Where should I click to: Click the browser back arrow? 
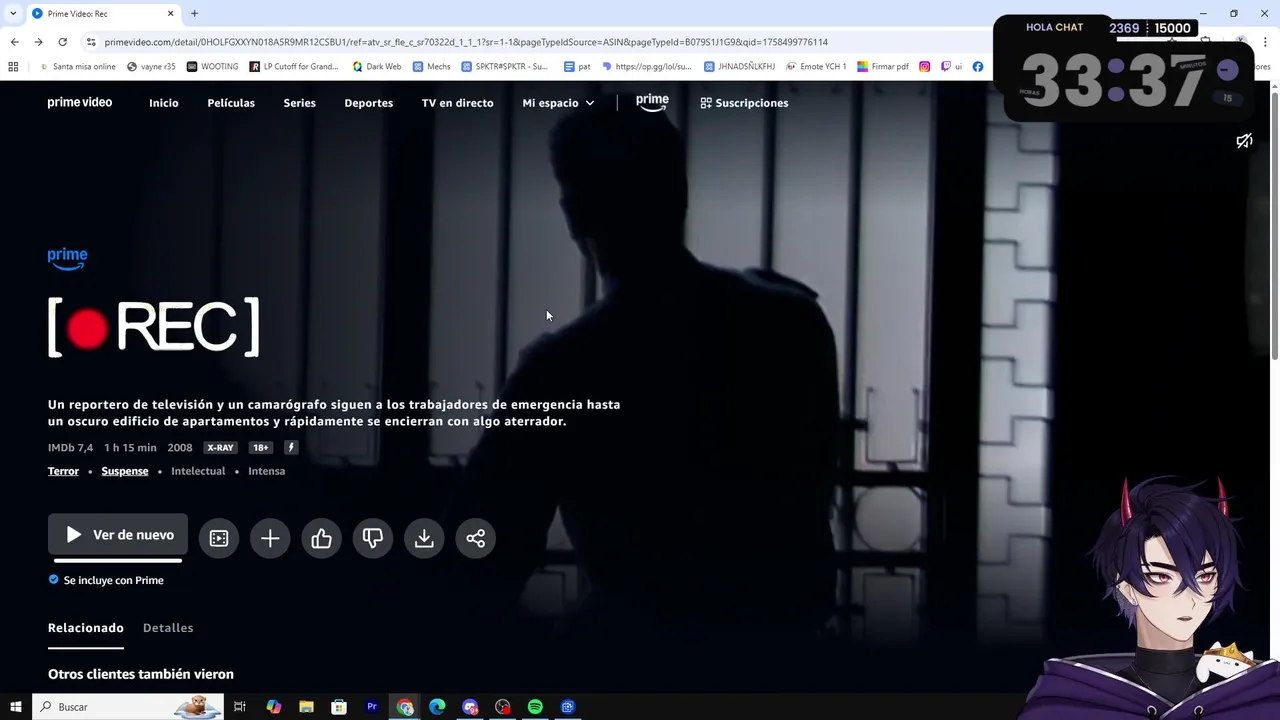click(x=14, y=42)
